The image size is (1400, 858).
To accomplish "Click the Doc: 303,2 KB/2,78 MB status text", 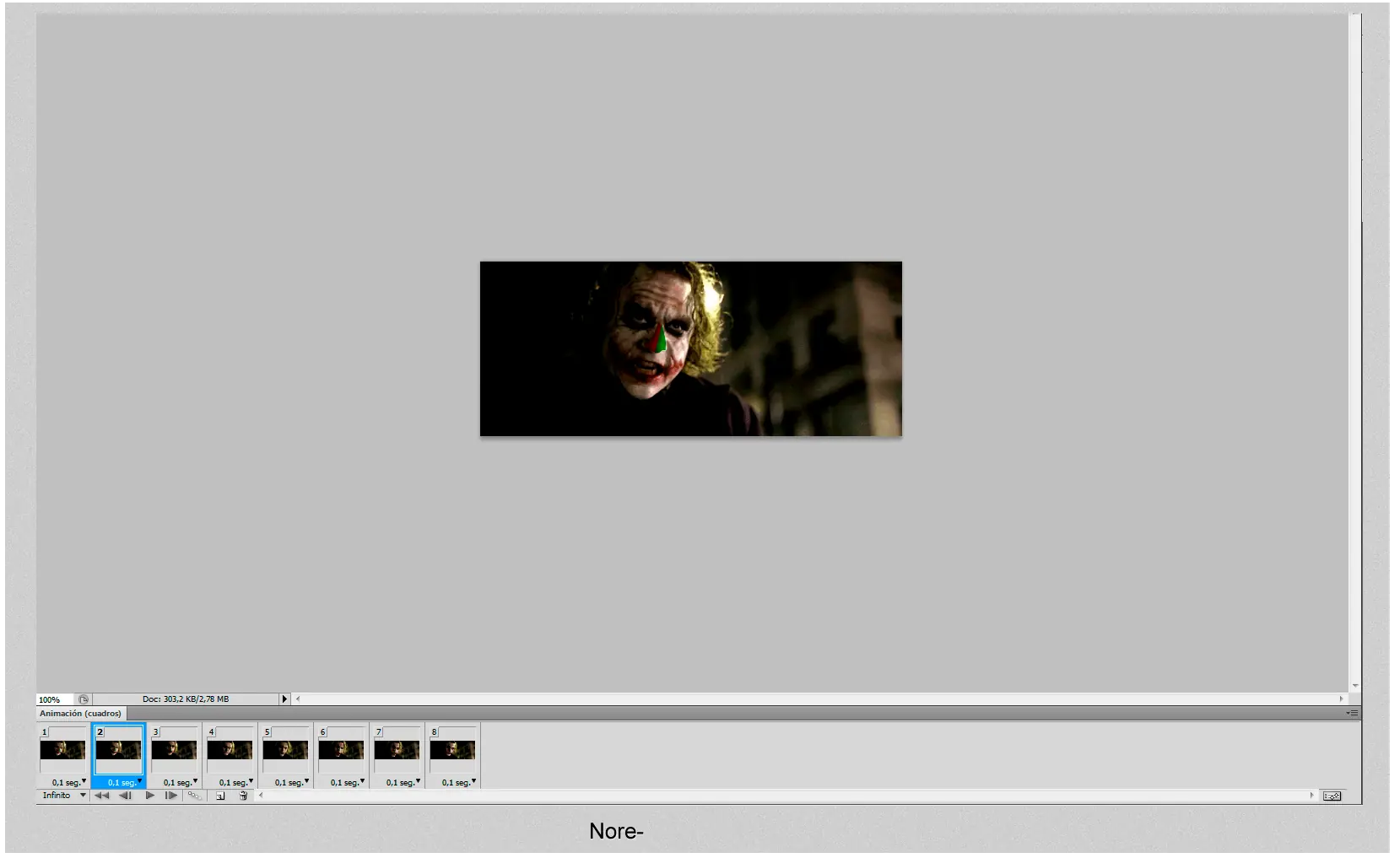I will (x=186, y=699).
